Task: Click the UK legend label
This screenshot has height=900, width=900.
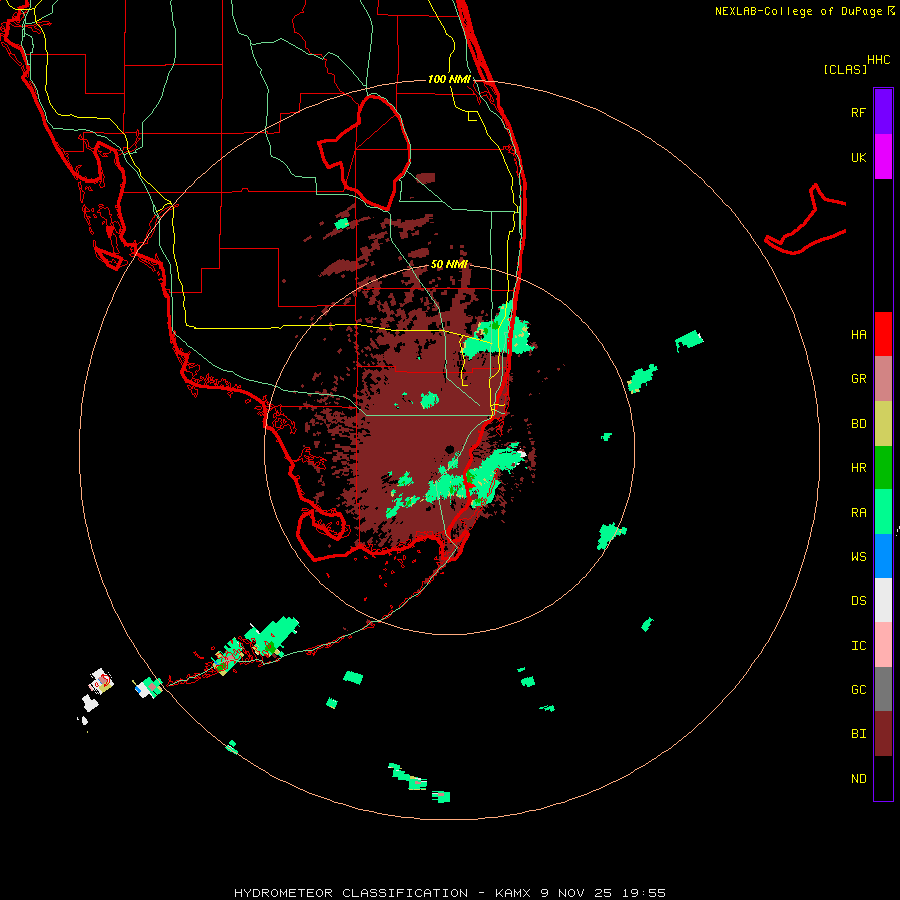Action: [858, 157]
